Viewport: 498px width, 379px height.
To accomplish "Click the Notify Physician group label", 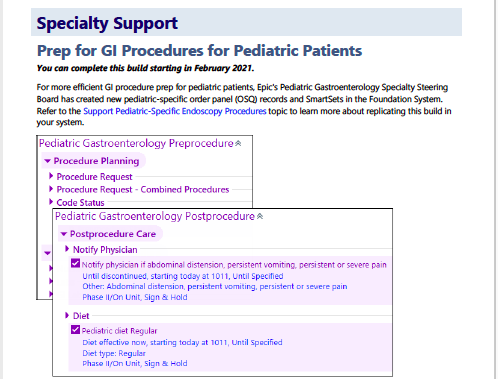I will (105, 250).
